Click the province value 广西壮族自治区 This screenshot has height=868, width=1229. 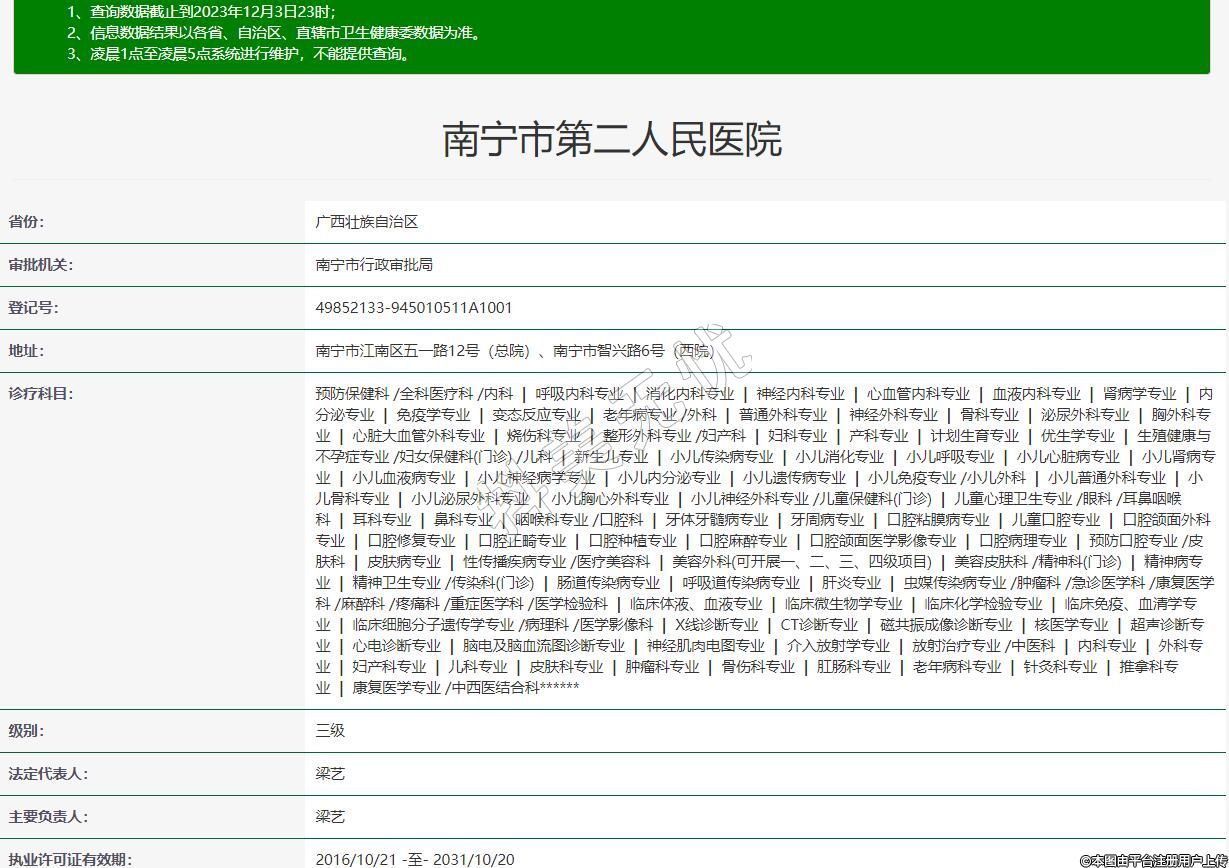(x=366, y=222)
